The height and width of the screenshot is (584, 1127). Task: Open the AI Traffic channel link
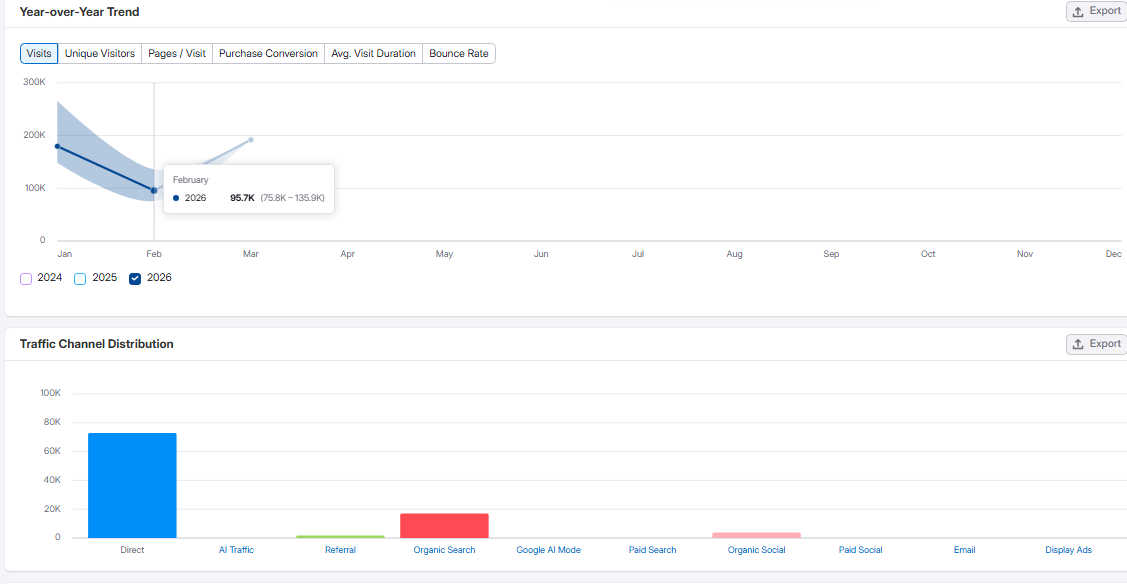[x=236, y=550]
